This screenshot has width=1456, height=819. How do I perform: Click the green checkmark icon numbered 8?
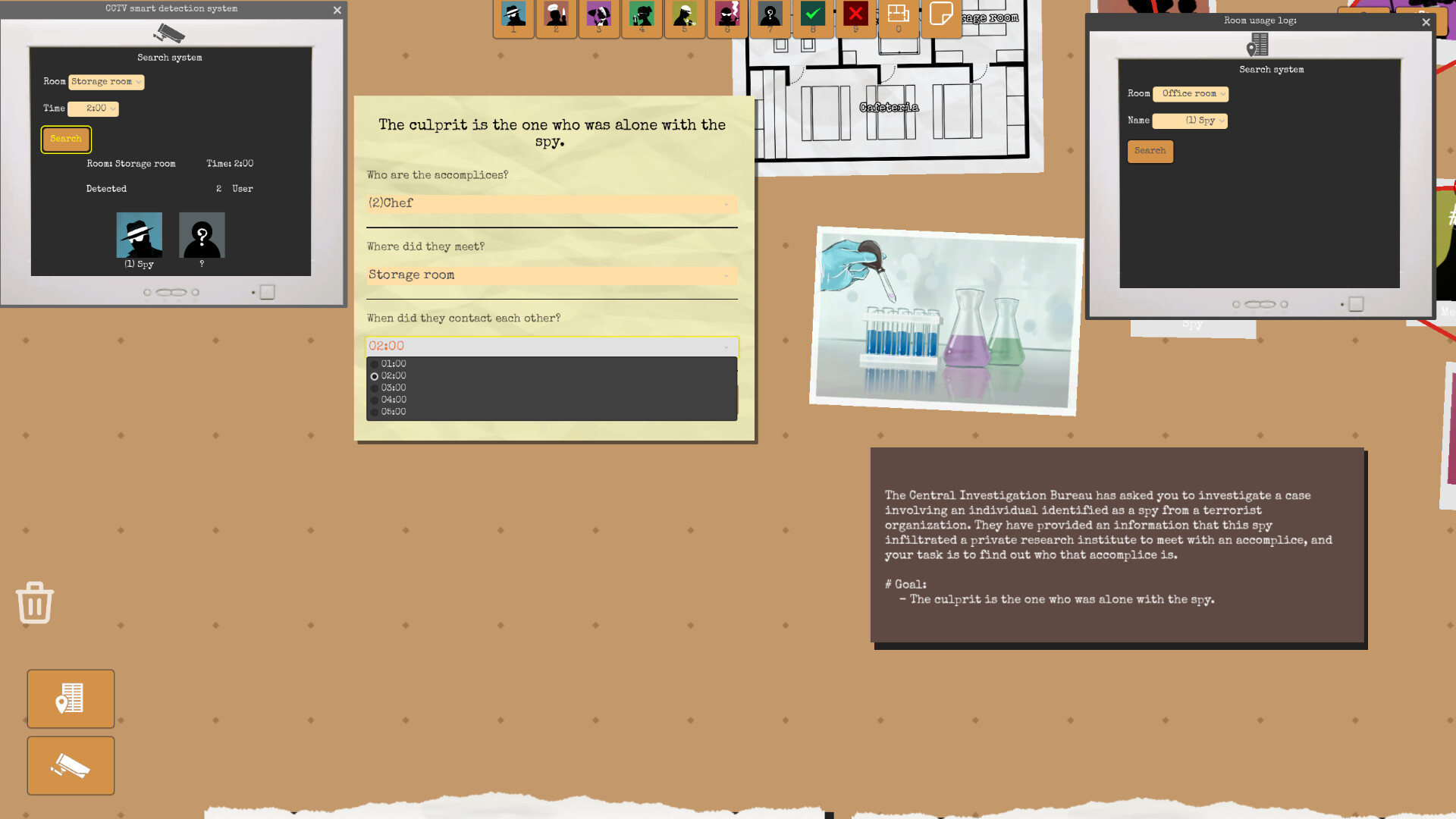(812, 14)
